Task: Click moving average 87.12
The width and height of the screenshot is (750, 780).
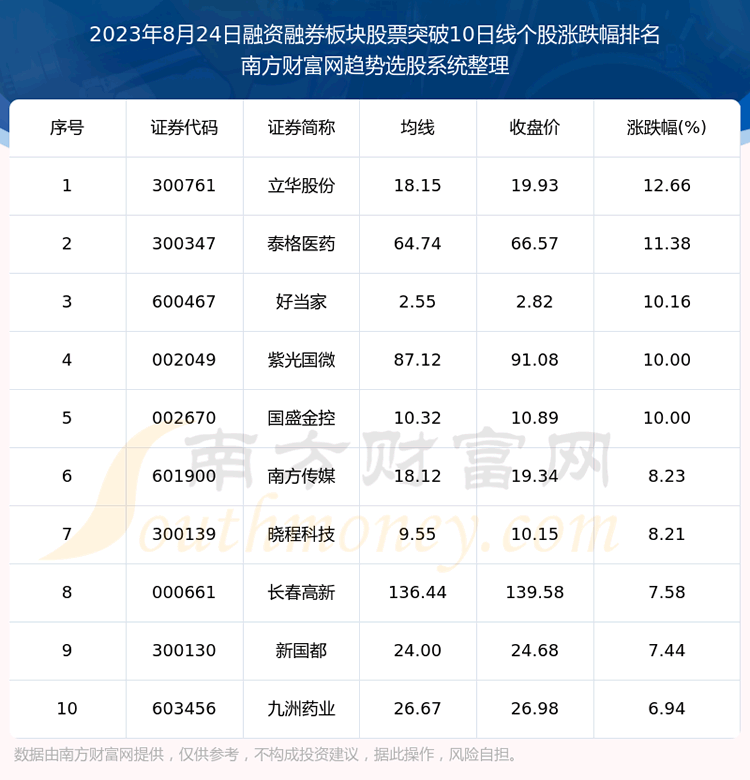Action: coord(417,360)
